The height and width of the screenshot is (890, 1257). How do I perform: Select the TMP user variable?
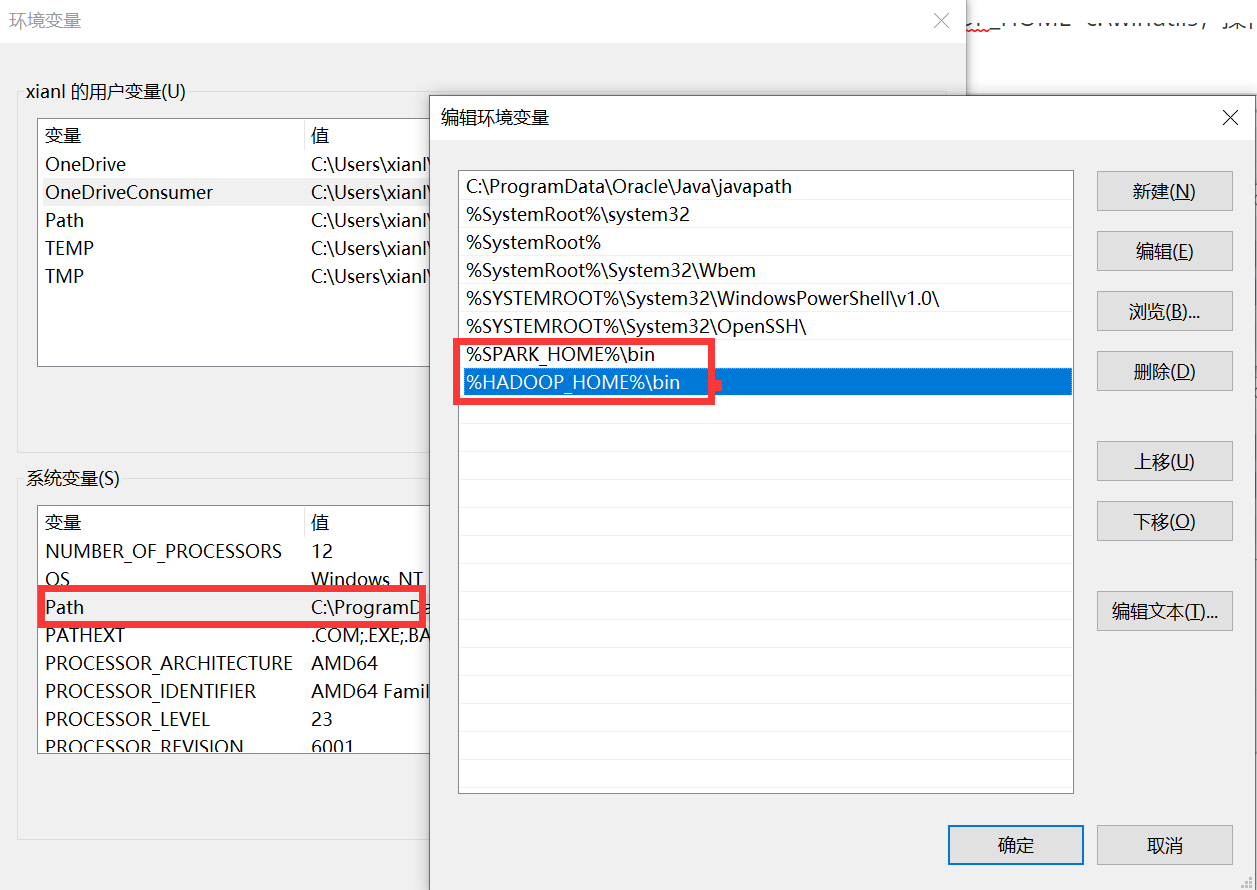click(233, 276)
